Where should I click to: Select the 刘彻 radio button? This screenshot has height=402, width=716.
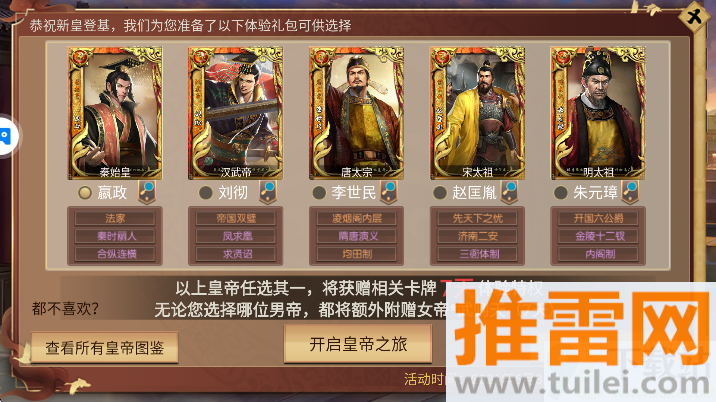(x=205, y=193)
